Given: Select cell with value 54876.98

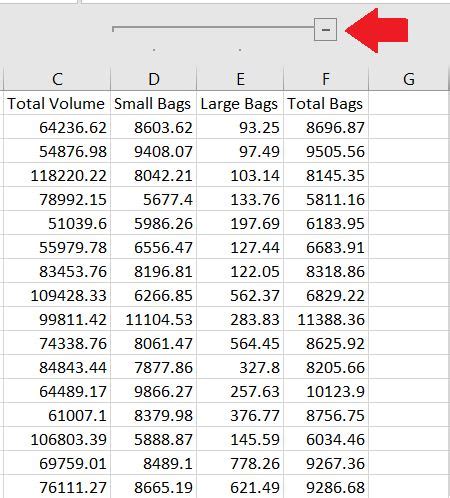Looking at the screenshot, I should click(x=57, y=151).
